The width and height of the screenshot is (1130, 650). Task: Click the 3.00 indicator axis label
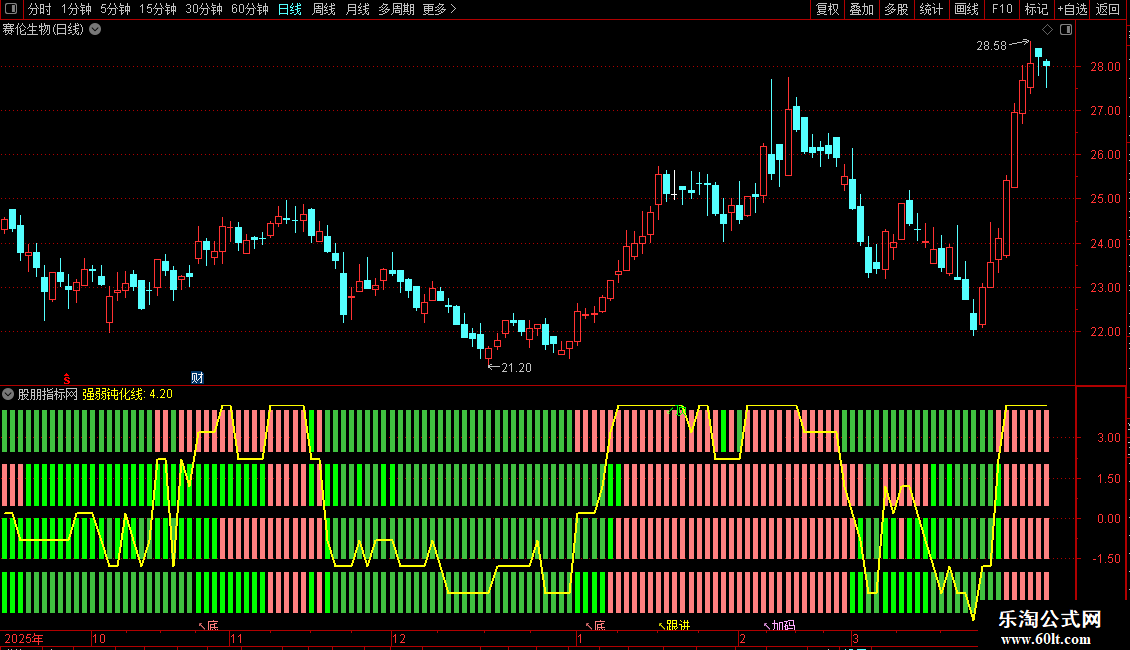1108,438
